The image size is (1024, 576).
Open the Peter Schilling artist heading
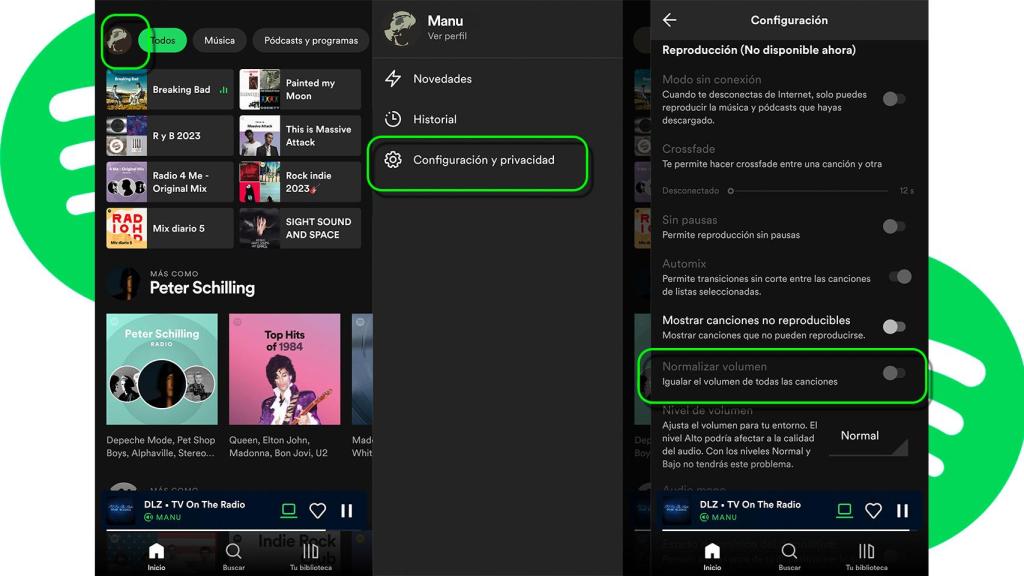click(202, 288)
